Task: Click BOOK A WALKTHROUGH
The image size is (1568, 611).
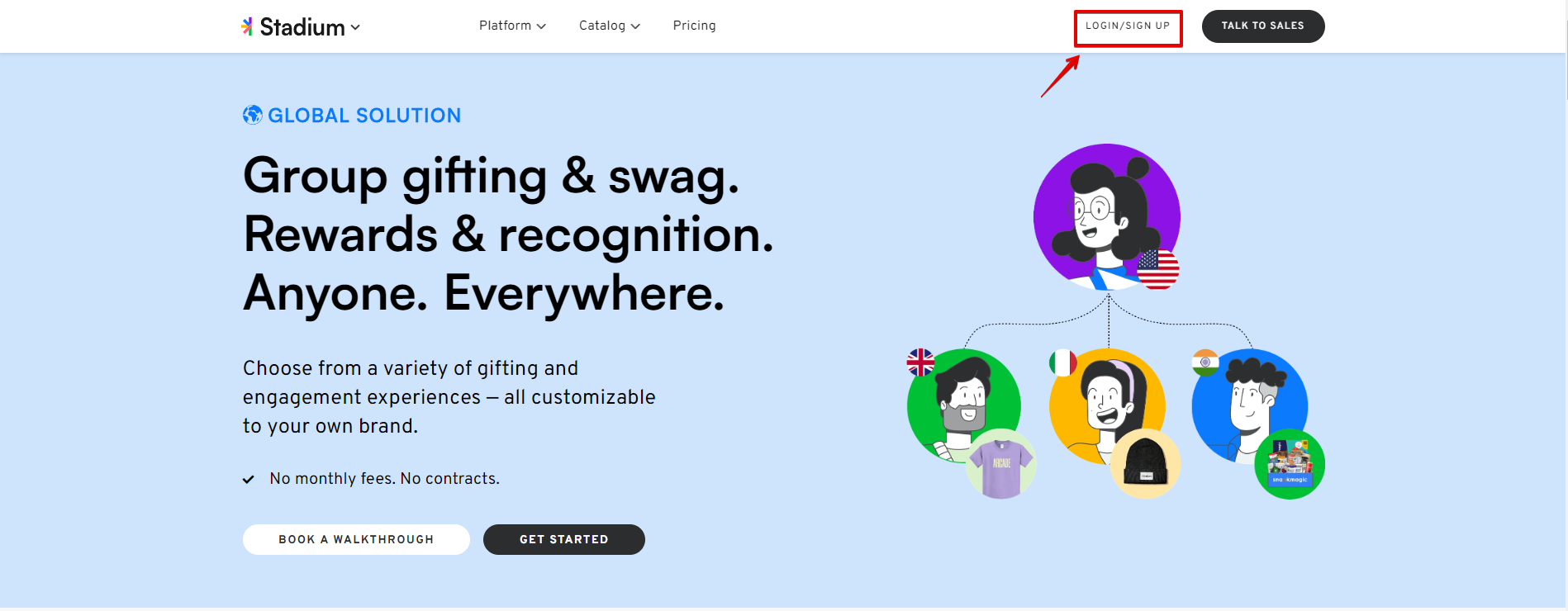Action: click(355, 539)
